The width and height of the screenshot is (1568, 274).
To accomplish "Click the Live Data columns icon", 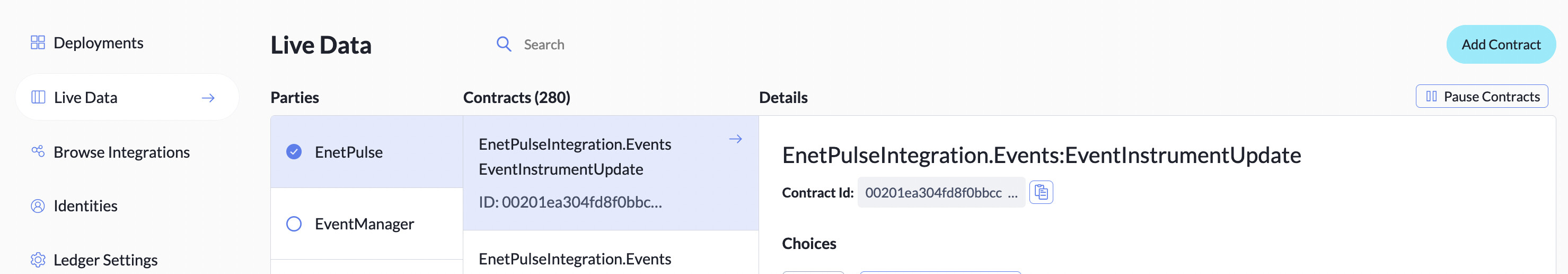I will point(38,97).
